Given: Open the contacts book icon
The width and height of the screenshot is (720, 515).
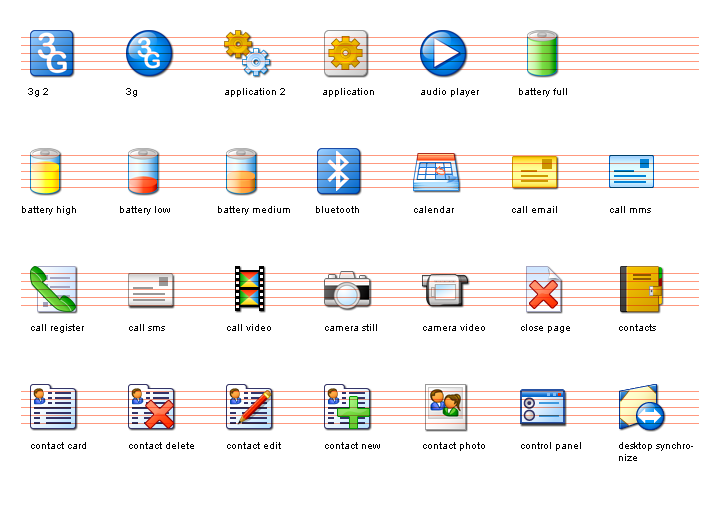Looking at the screenshot, I should pos(640,289).
